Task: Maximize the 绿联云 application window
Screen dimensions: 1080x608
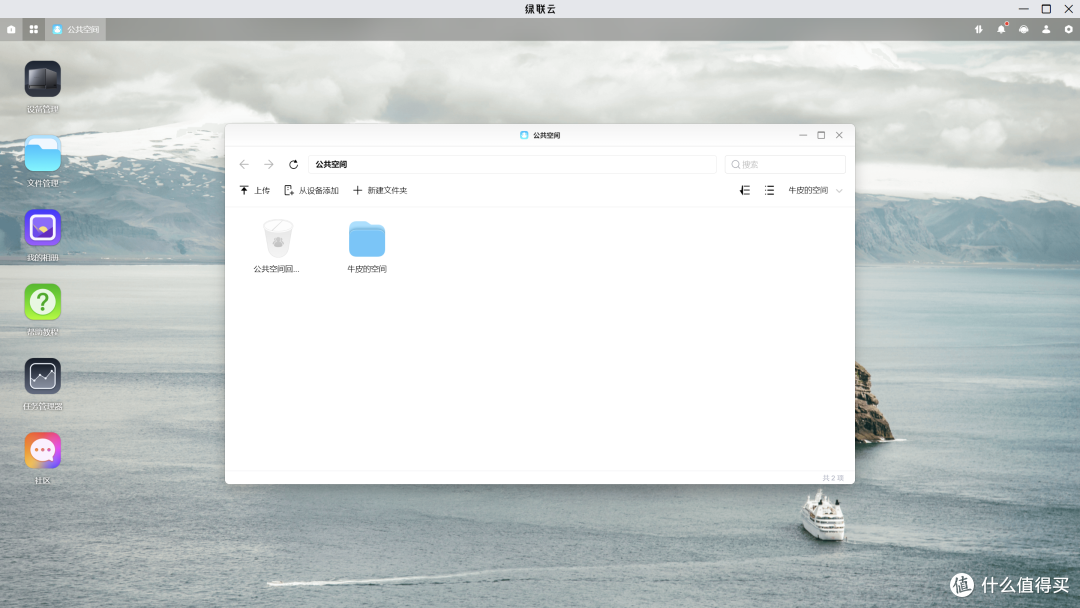Action: coord(1046,9)
